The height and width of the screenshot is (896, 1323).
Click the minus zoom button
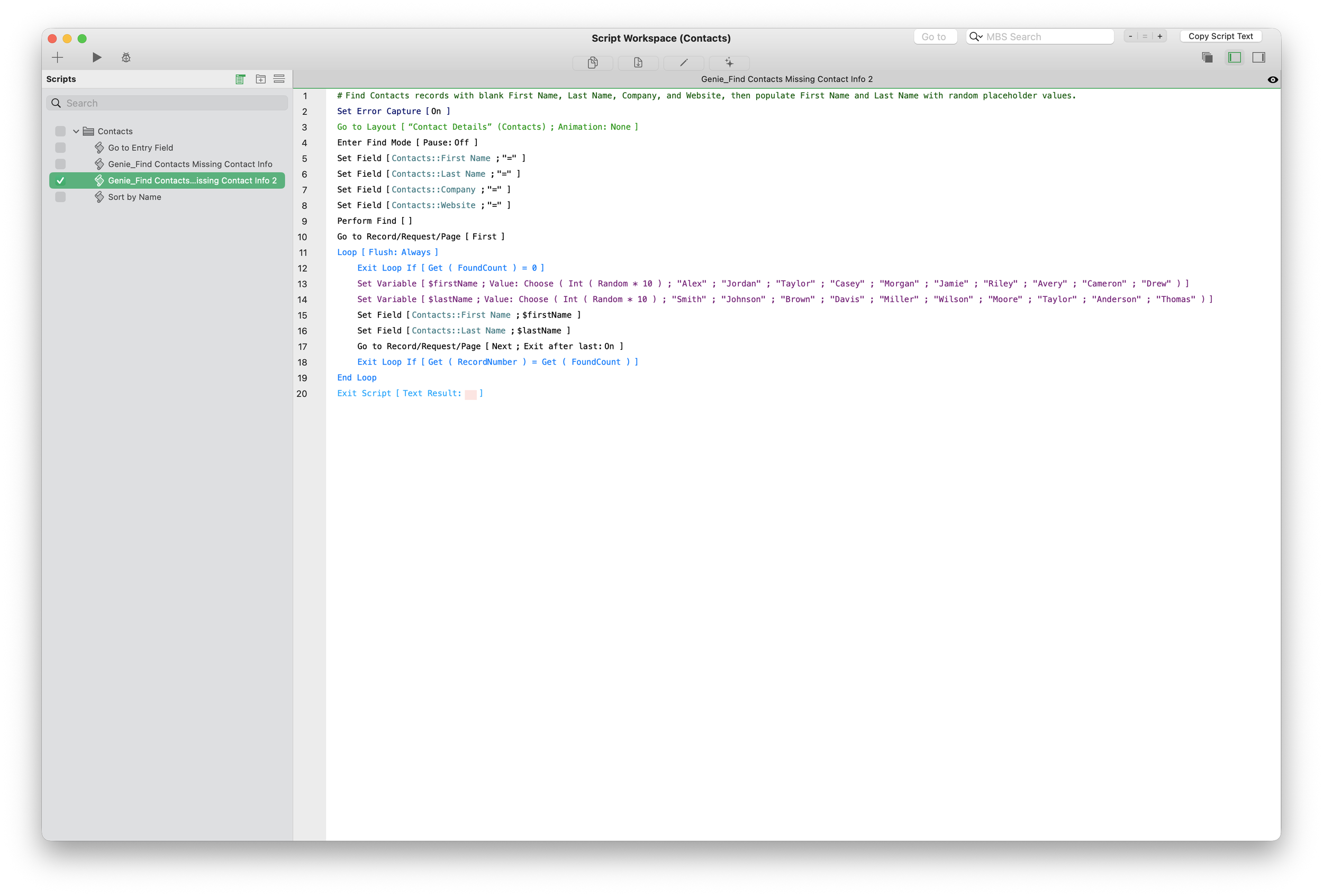[x=1130, y=37]
